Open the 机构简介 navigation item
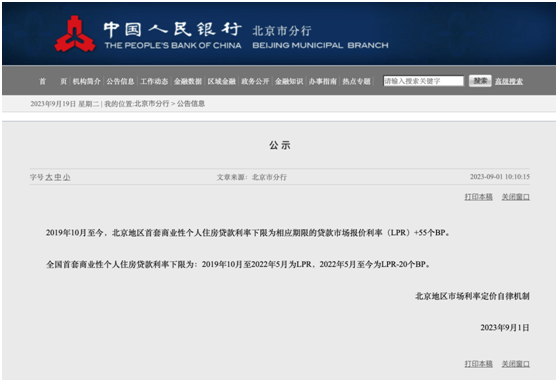 (86, 82)
